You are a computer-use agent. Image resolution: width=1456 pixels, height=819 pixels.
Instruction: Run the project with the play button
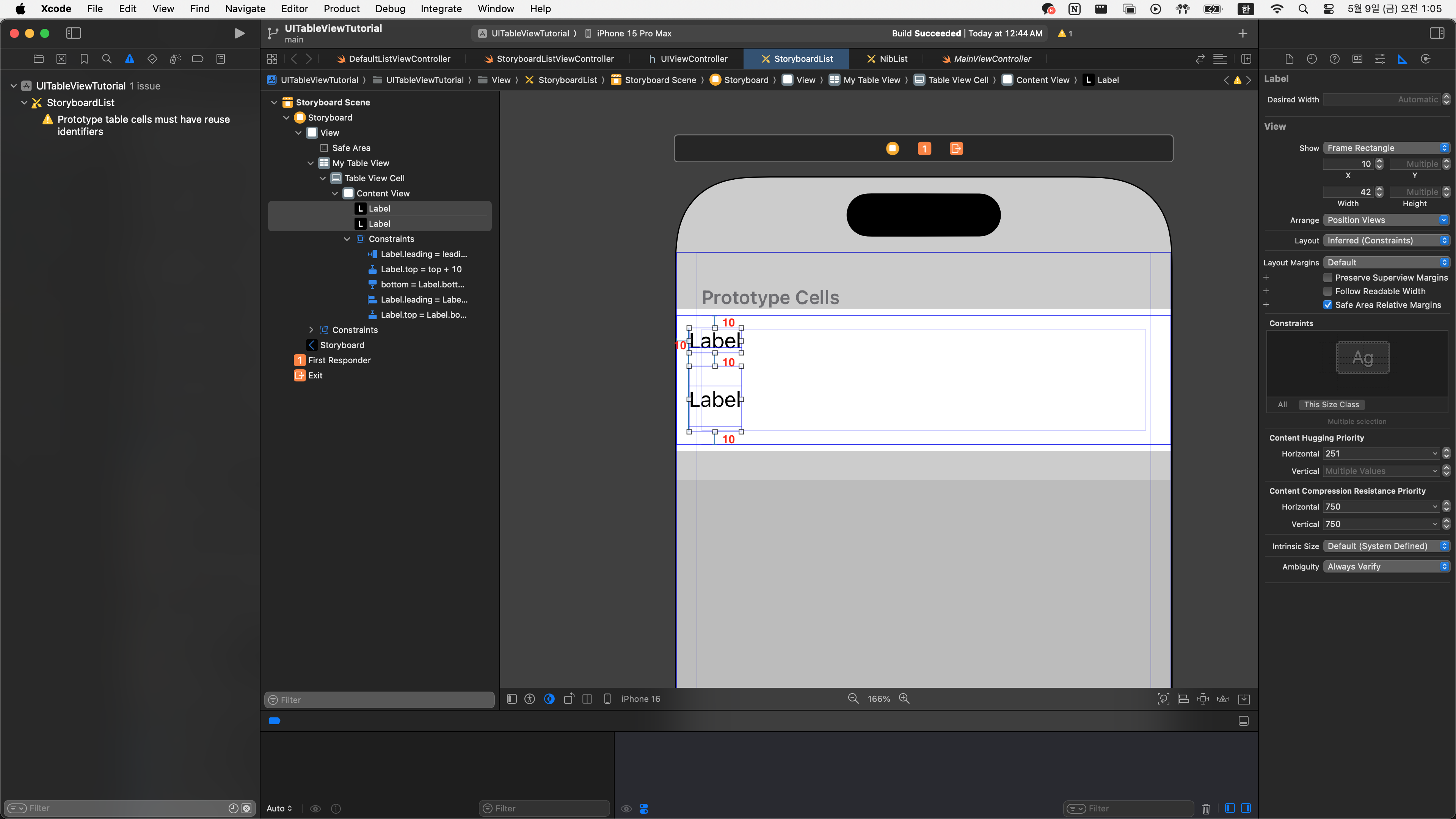[240, 33]
